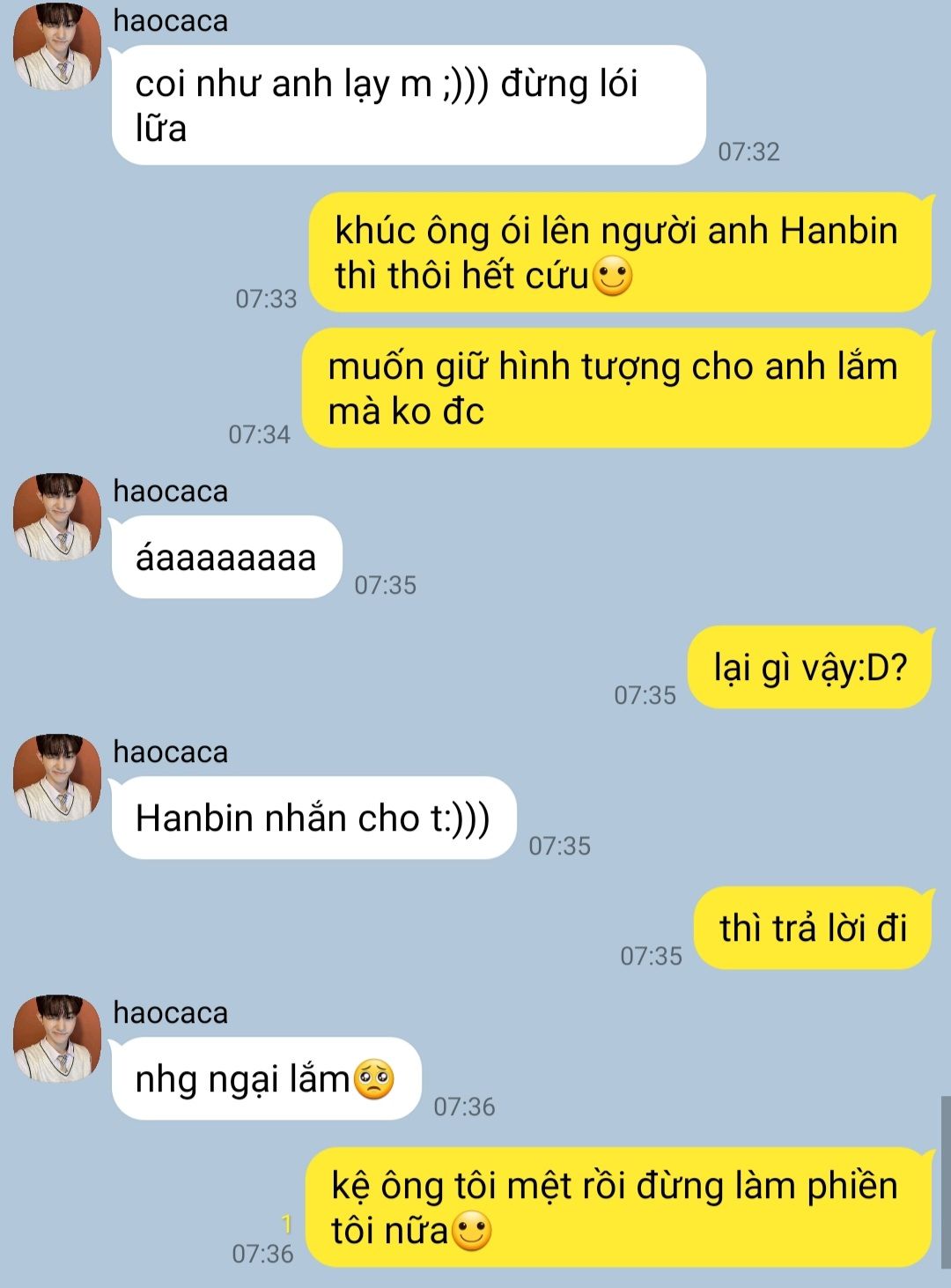Select the 'muốn giữ hình tượng' message
The width and height of the screenshot is (951, 1288).
[x=616, y=388]
